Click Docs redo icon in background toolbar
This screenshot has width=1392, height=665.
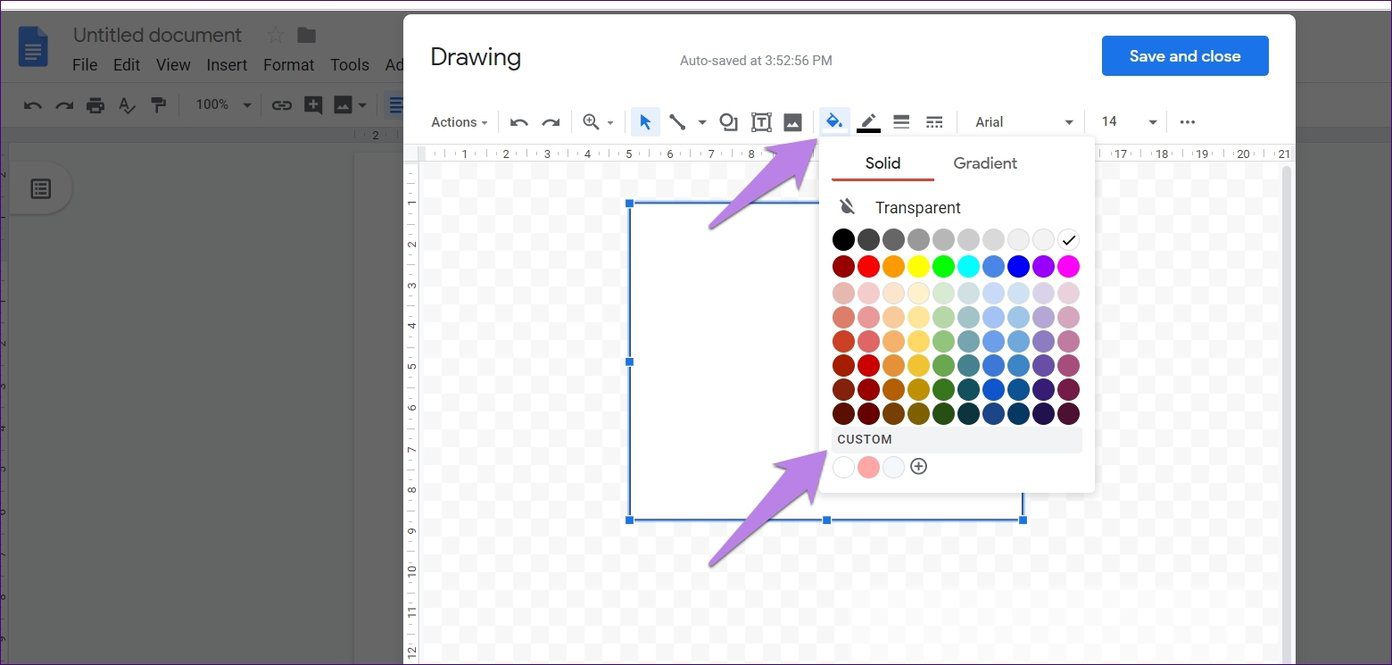(64, 104)
